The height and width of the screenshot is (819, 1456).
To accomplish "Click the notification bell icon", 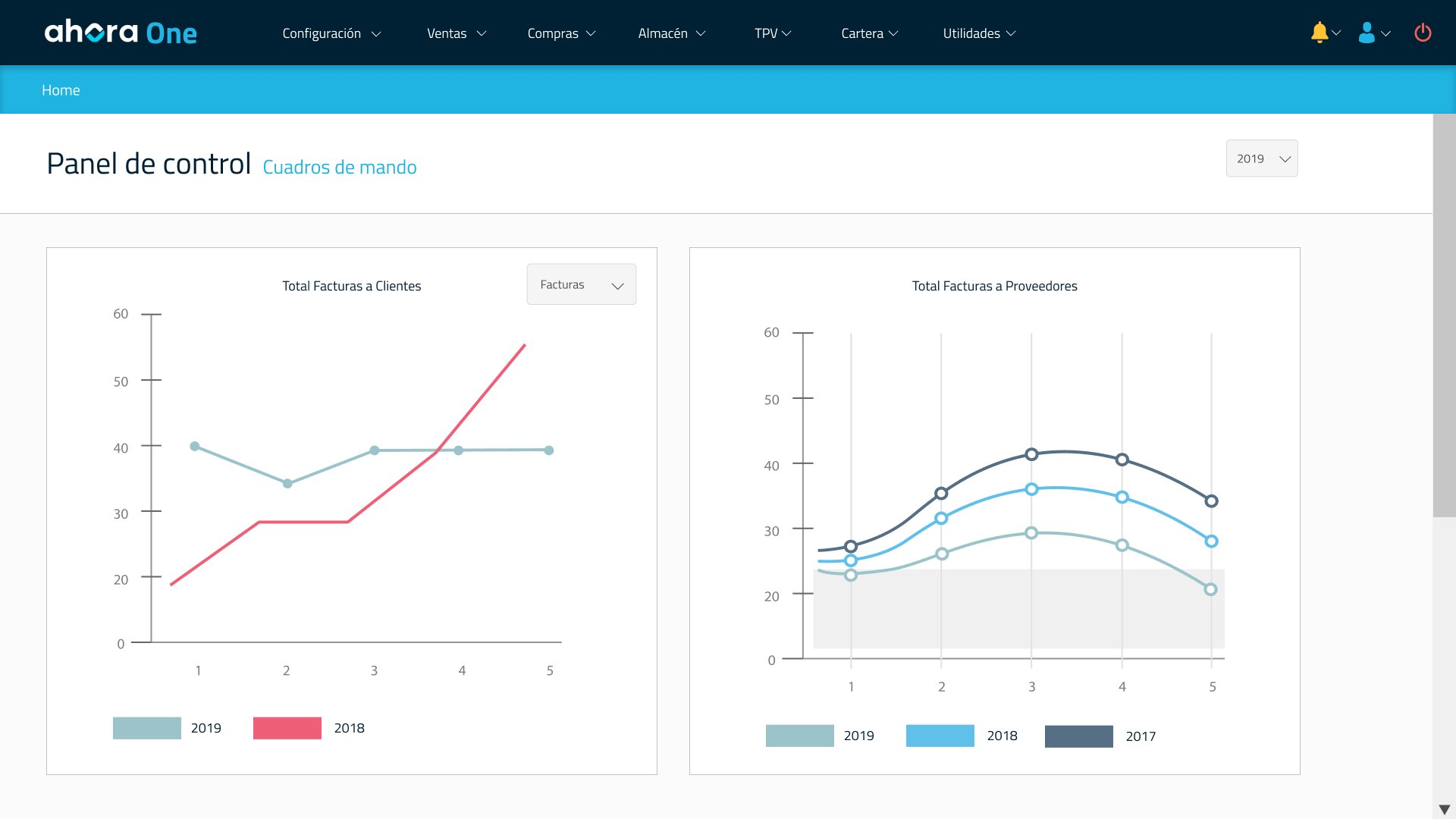I will (1319, 33).
